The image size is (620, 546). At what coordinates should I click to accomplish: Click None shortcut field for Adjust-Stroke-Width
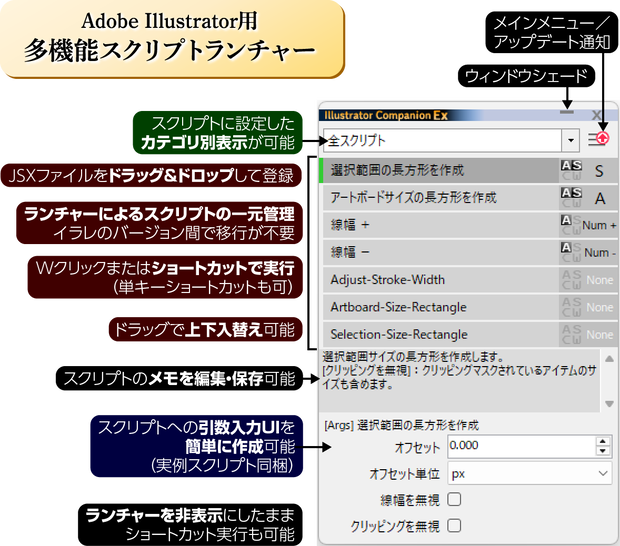[x=599, y=280]
